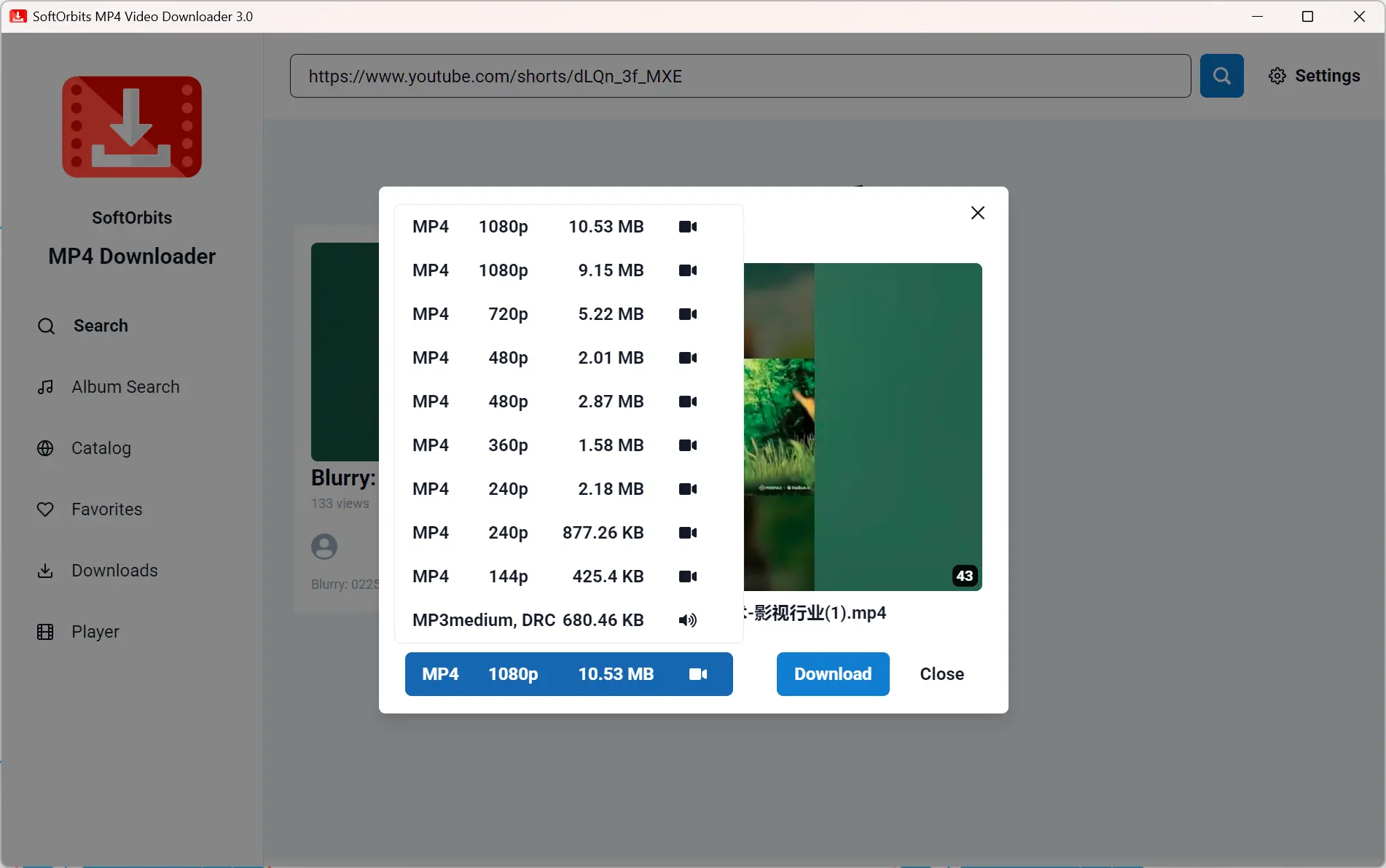The image size is (1386, 868).
Task: Click camera icon on 2.18 MB row
Action: click(x=688, y=489)
